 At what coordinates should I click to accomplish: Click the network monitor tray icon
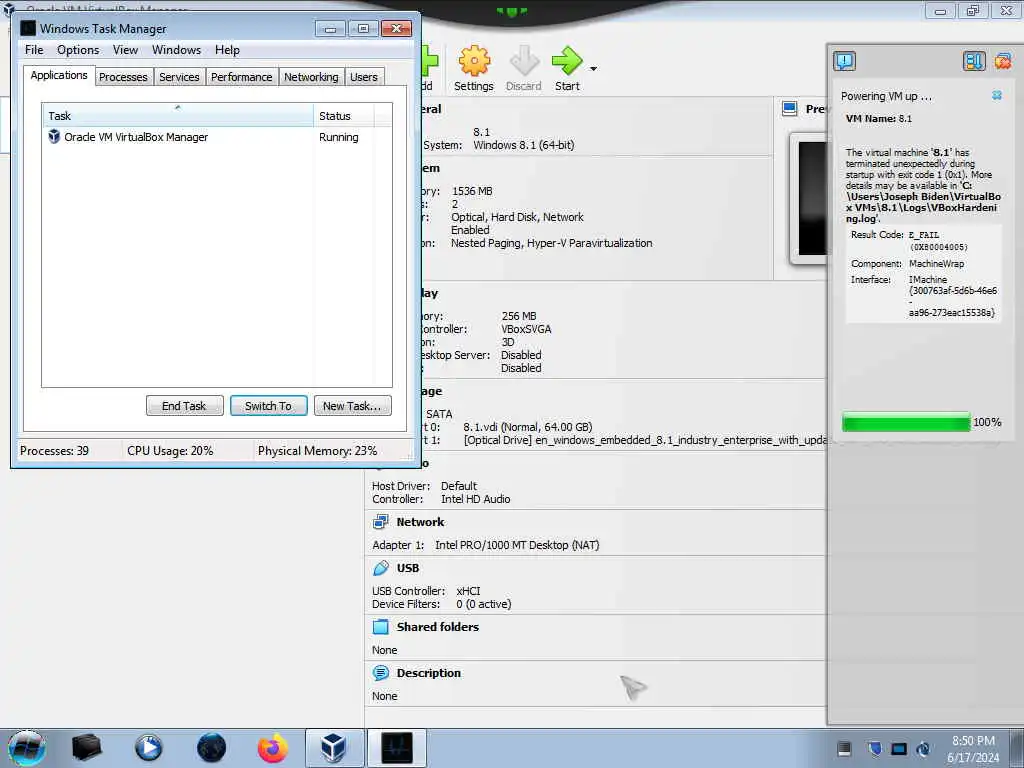click(899, 748)
